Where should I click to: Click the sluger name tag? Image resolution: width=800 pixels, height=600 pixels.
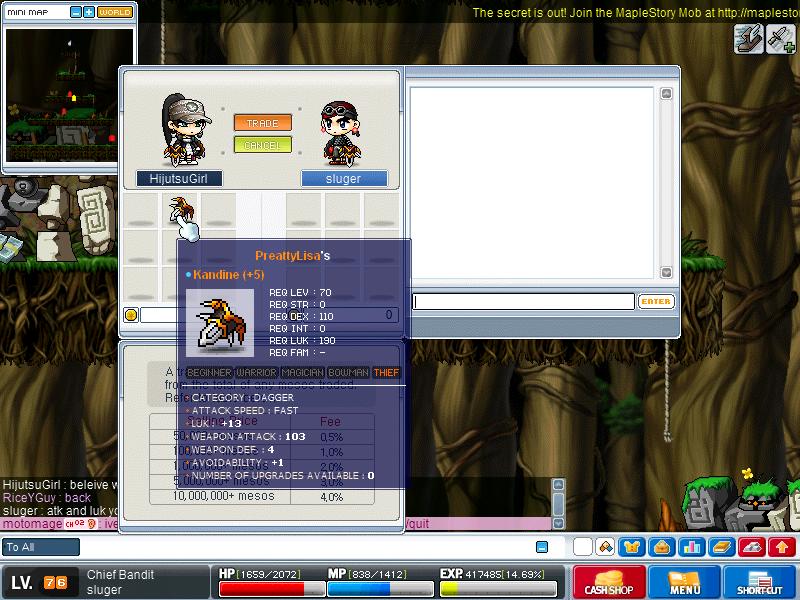(x=344, y=179)
